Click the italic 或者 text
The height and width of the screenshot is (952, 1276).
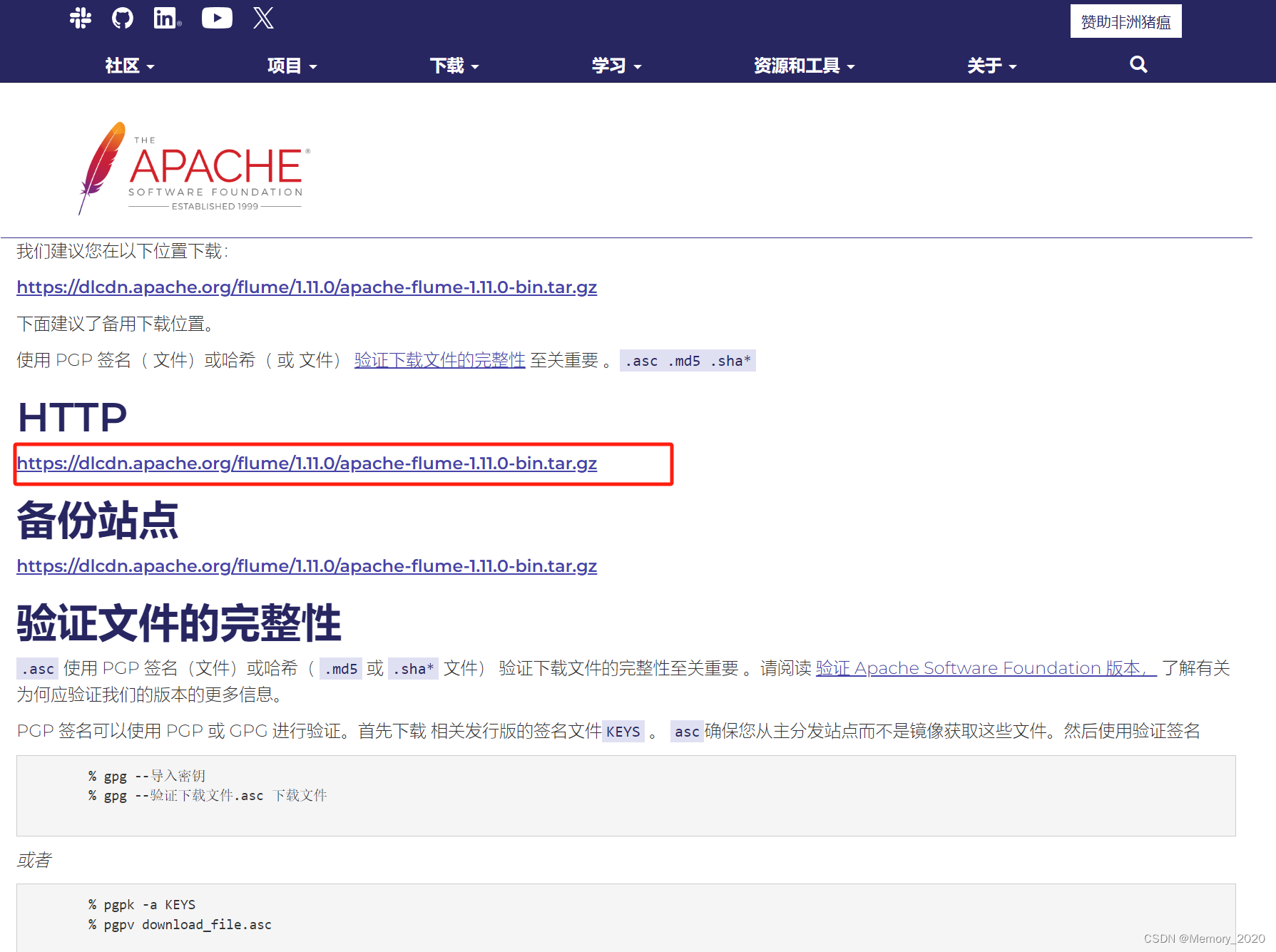click(34, 861)
